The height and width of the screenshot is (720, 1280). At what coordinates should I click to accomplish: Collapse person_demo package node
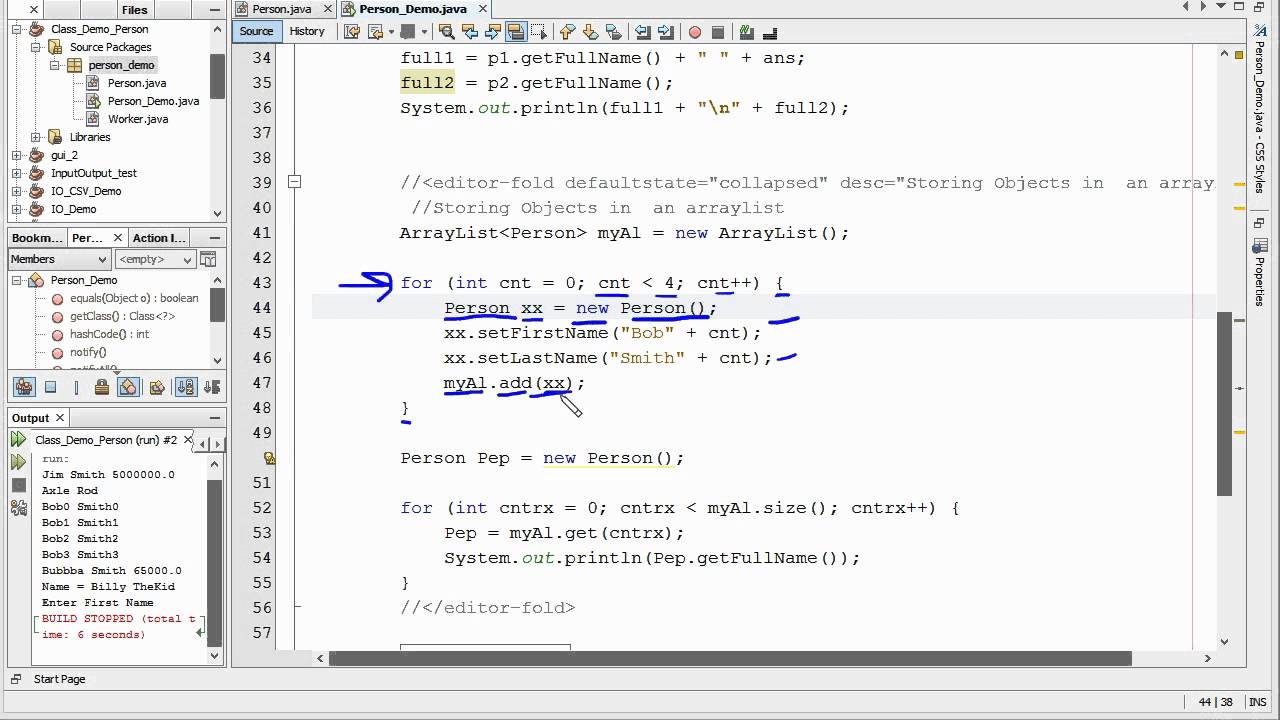(x=54, y=65)
